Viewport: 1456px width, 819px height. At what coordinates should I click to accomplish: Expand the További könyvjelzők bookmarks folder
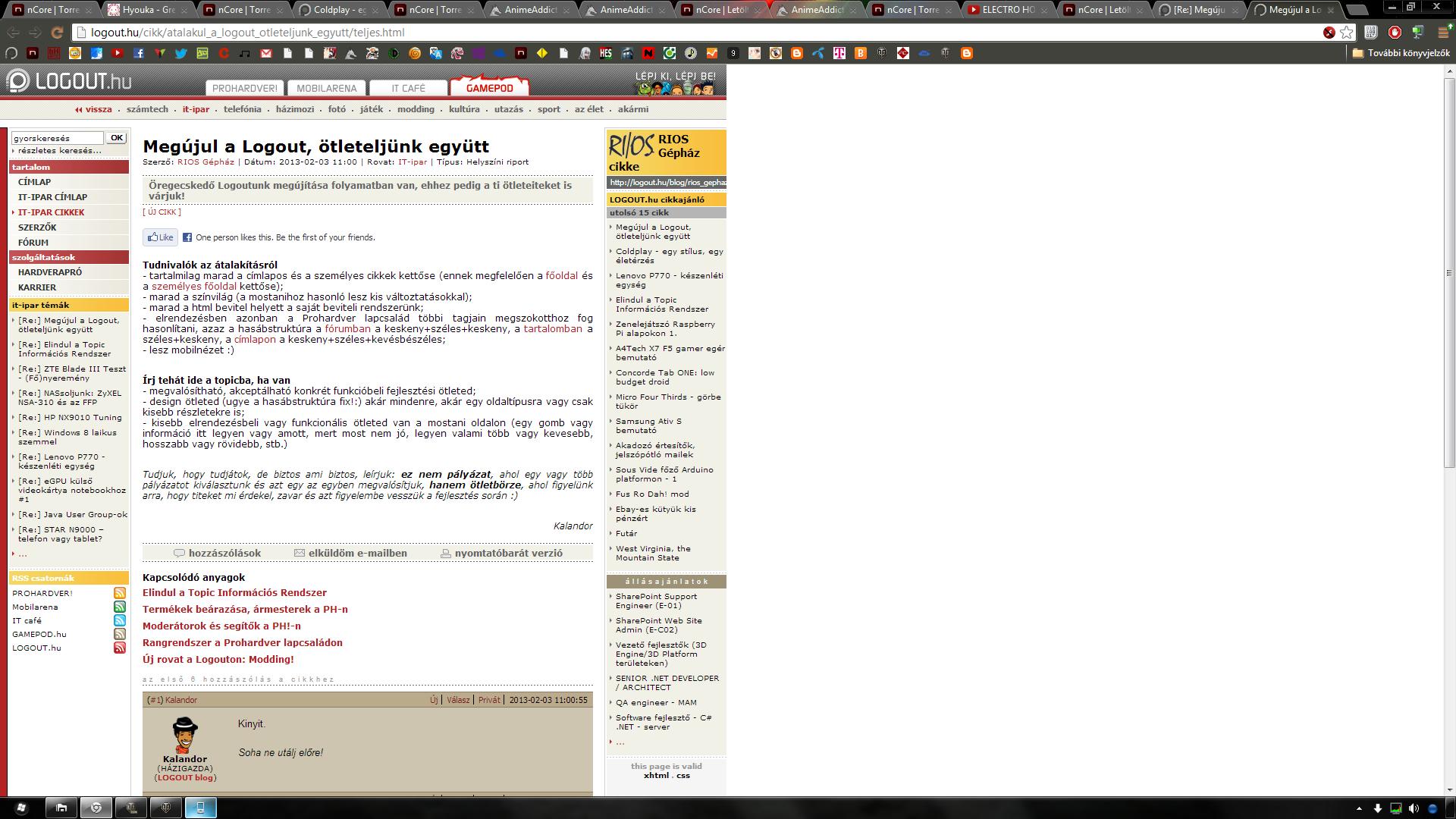1400,53
